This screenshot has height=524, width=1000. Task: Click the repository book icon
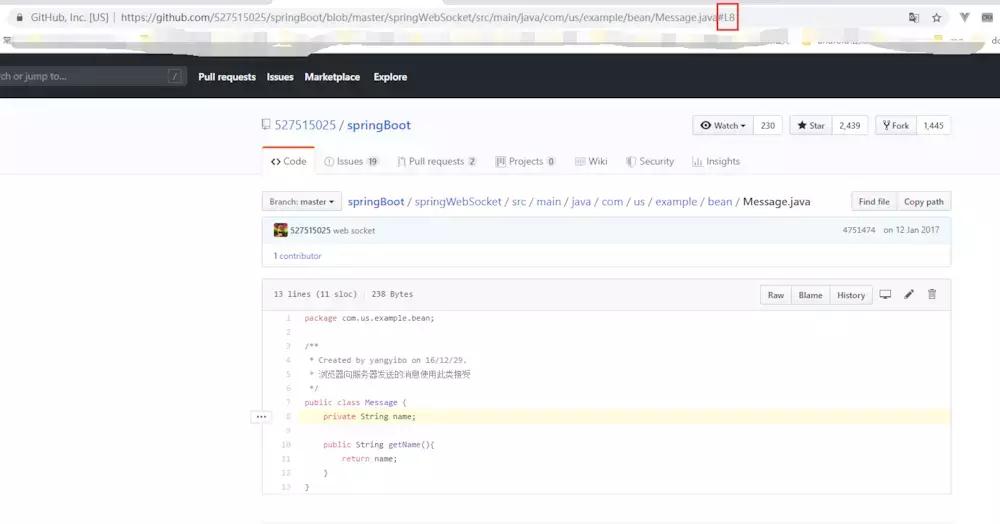point(266,124)
